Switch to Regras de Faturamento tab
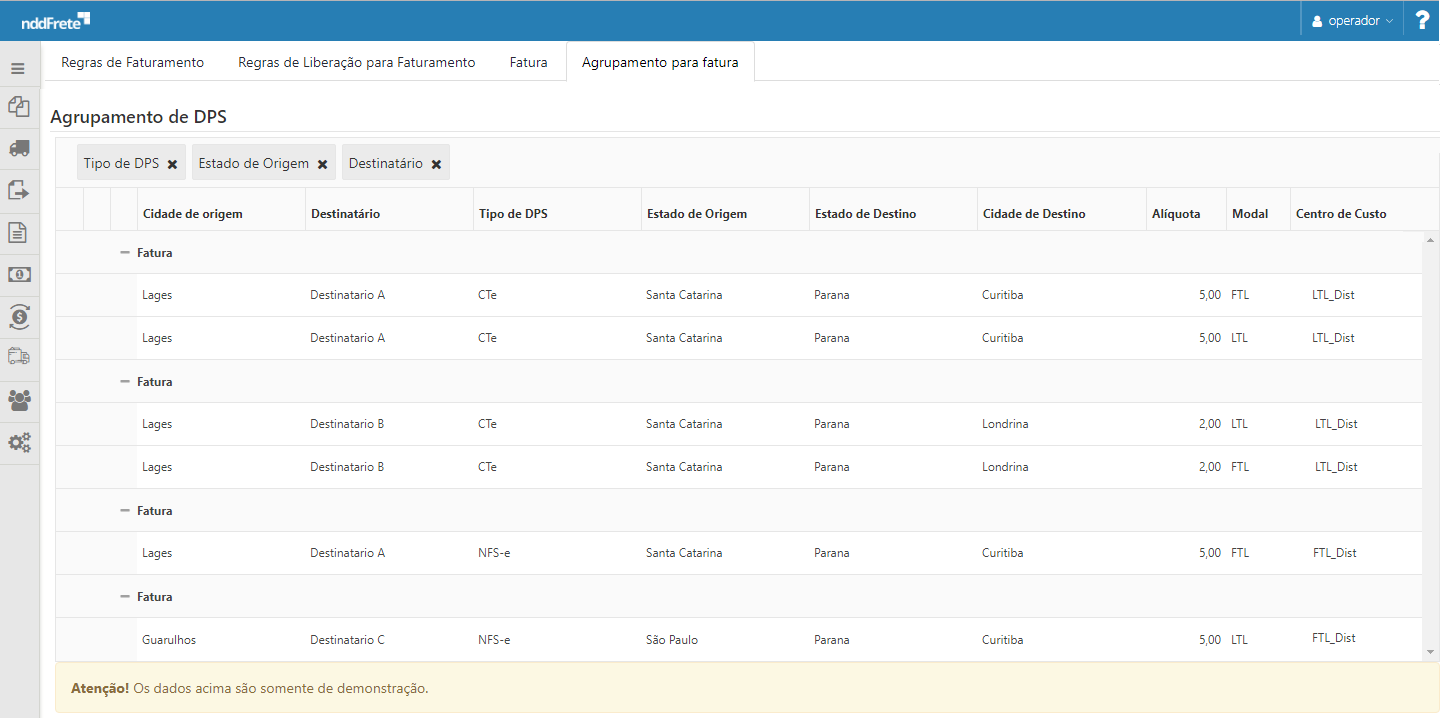This screenshot has height=718, width=1441. (132, 62)
